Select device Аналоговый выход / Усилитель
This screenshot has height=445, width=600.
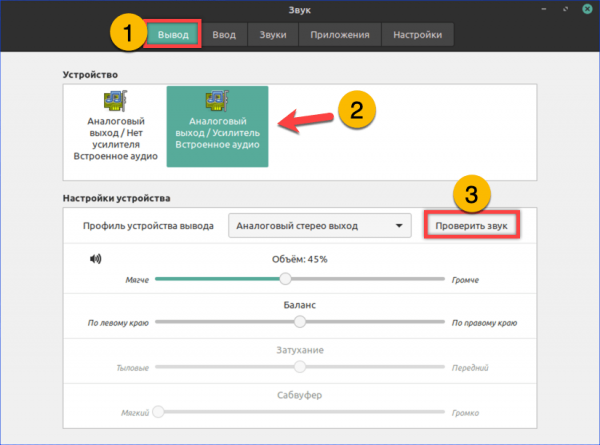217,126
